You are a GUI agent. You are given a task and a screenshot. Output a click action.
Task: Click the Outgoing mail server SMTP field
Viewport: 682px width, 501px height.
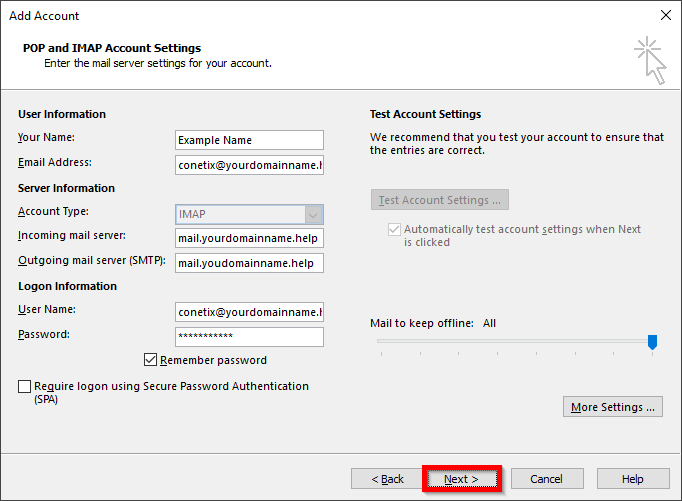coord(249,263)
